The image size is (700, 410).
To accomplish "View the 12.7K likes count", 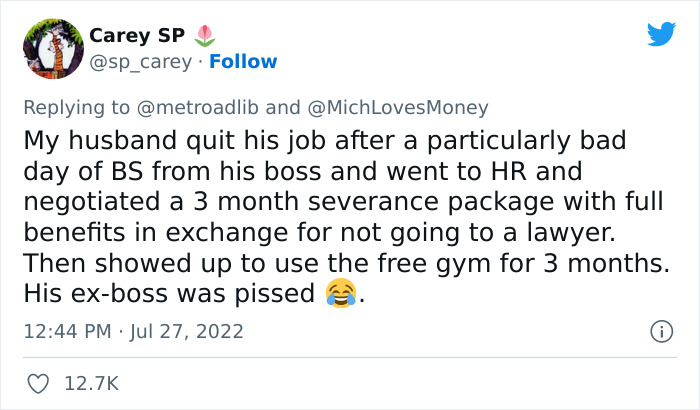I will (x=90, y=383).
